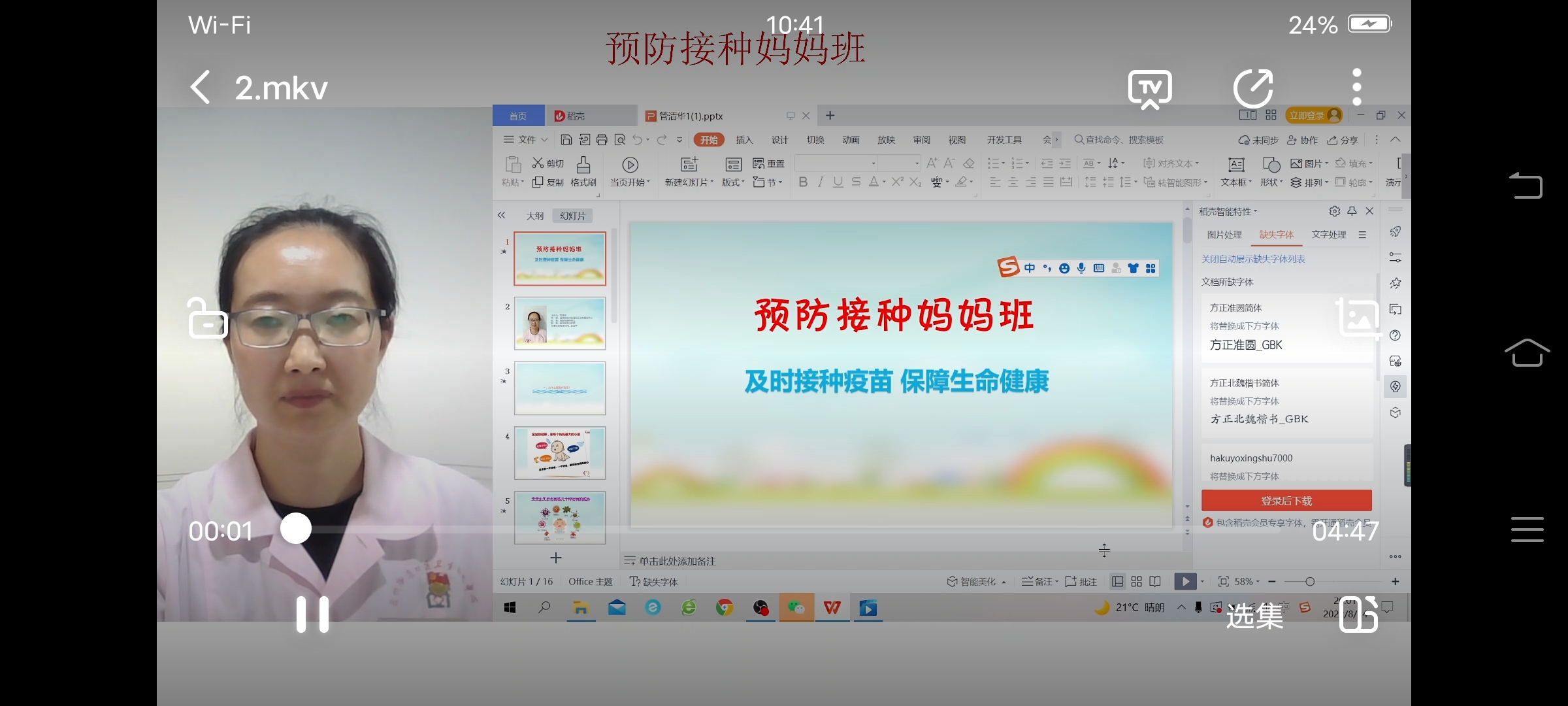Open the 节 section dropdown

pos(767,182)
